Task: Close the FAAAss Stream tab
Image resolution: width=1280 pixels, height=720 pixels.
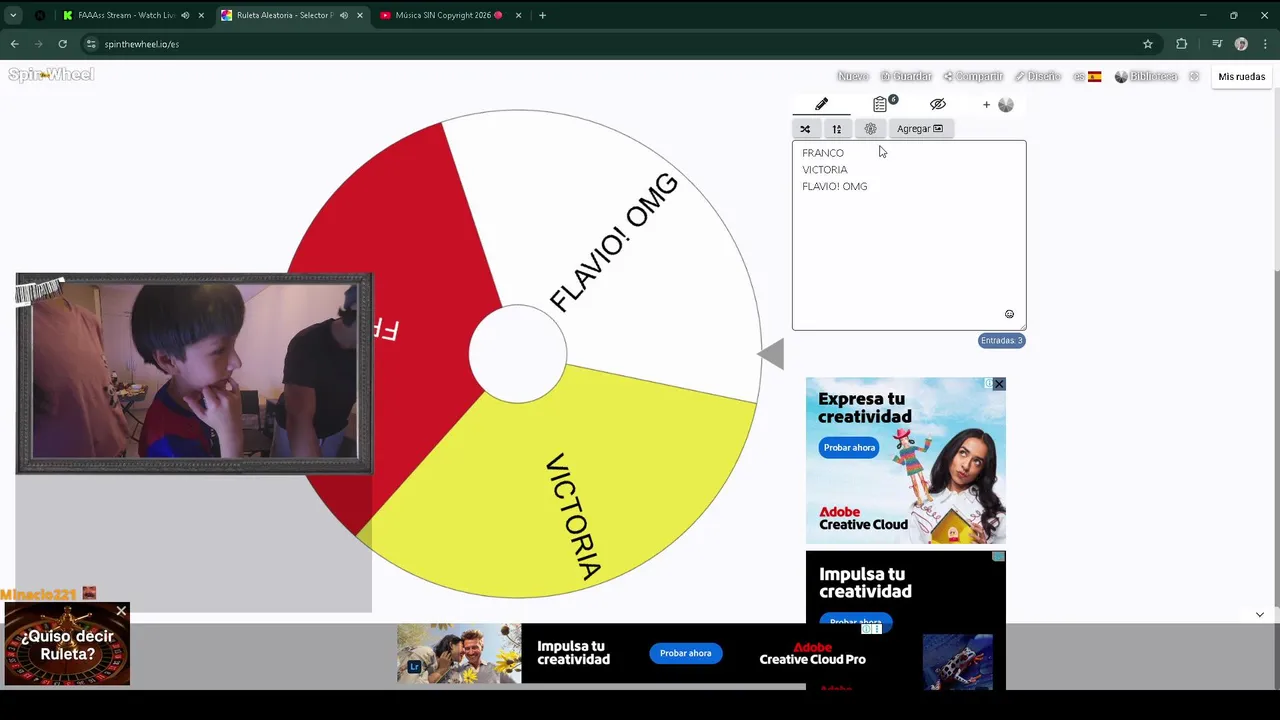Action: pyautogui.click(x=201, y=15)
